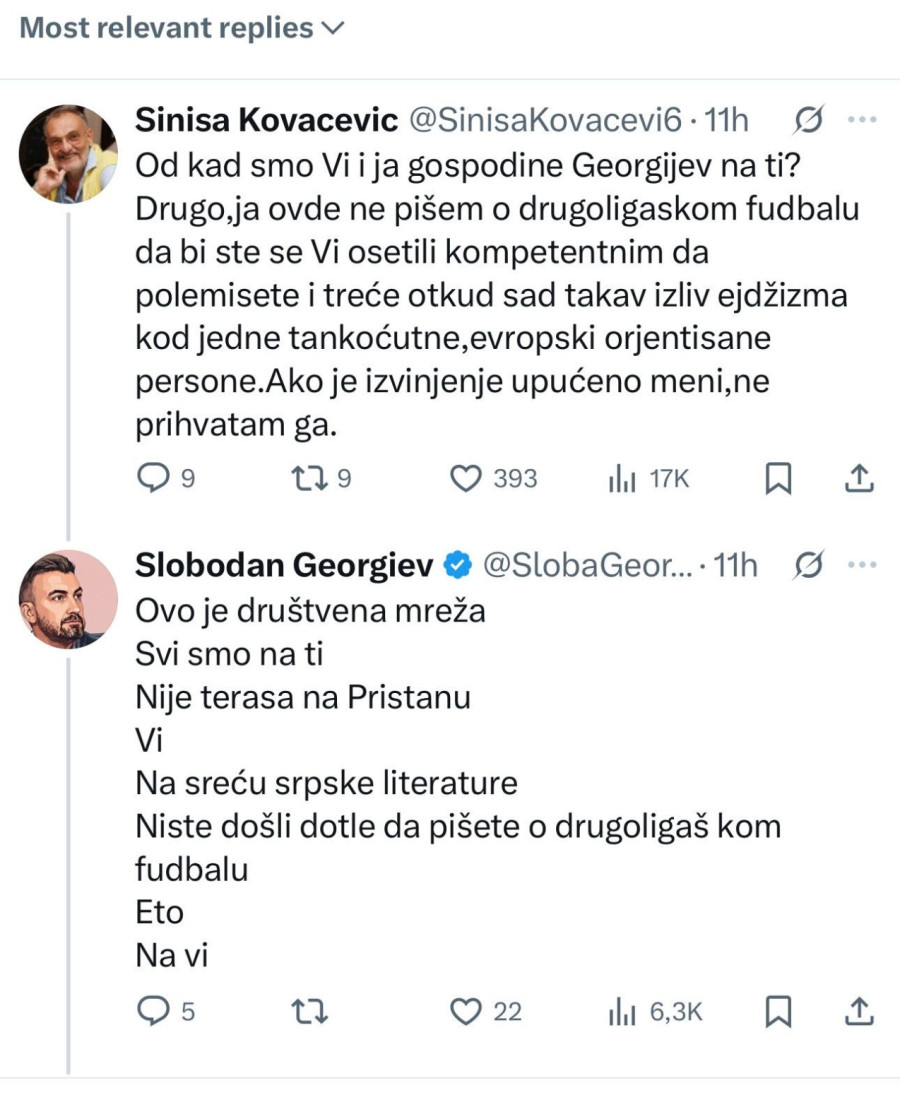Visit the @SinisaKovacevi6 handle link
The image size is (900, 1095).
coord(540,121)
